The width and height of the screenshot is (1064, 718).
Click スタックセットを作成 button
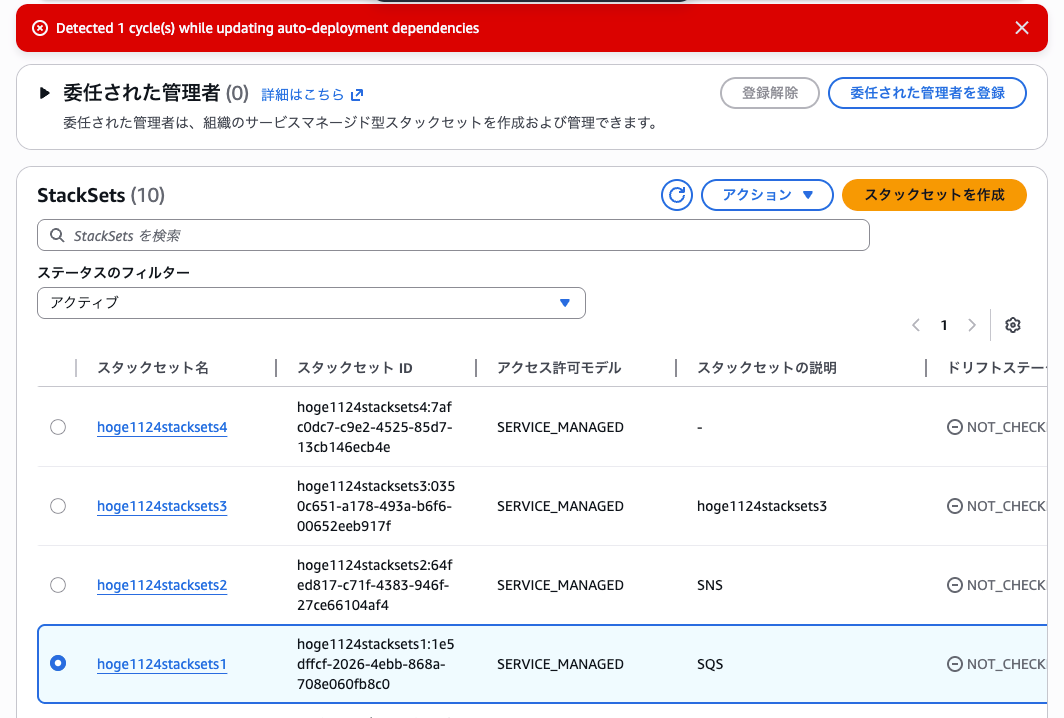tap(934, 195)
